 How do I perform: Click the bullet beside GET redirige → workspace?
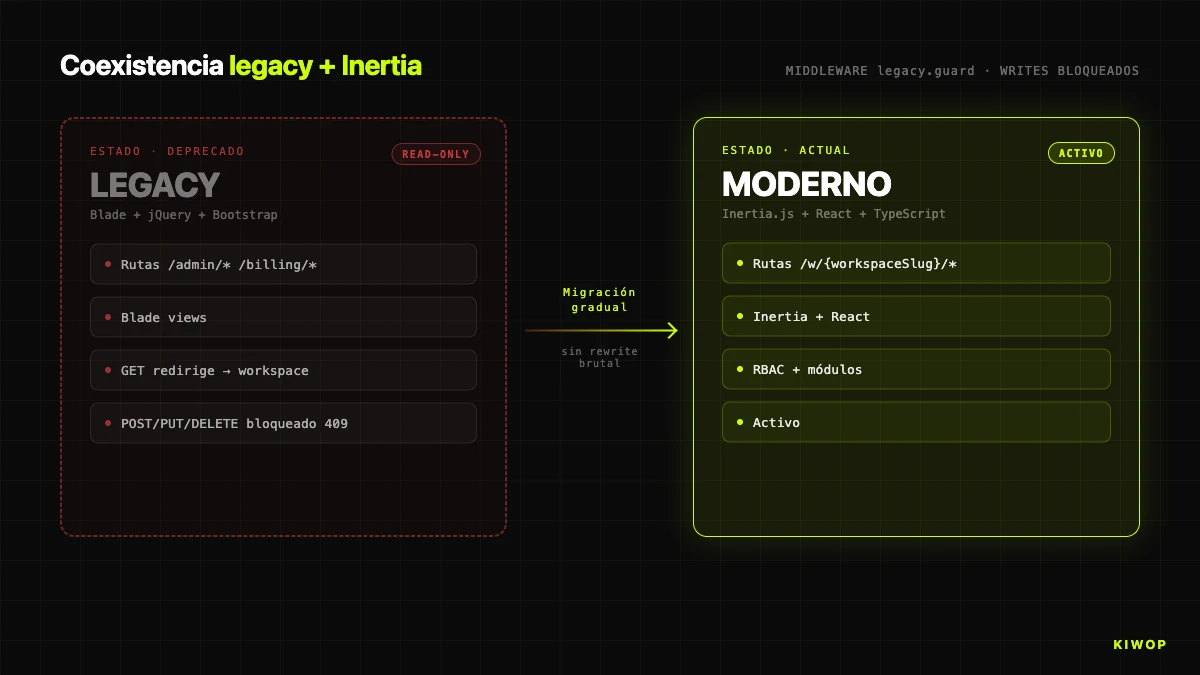click(x=109, y=370)
